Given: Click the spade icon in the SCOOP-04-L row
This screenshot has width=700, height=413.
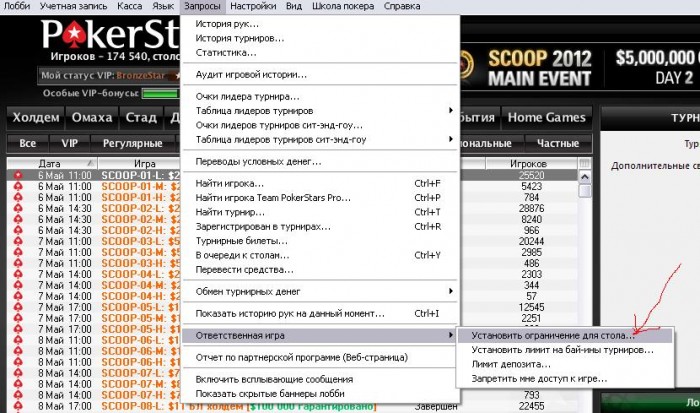Looking at the screenshot, I should pyautogui.click(x=18, y=274).
